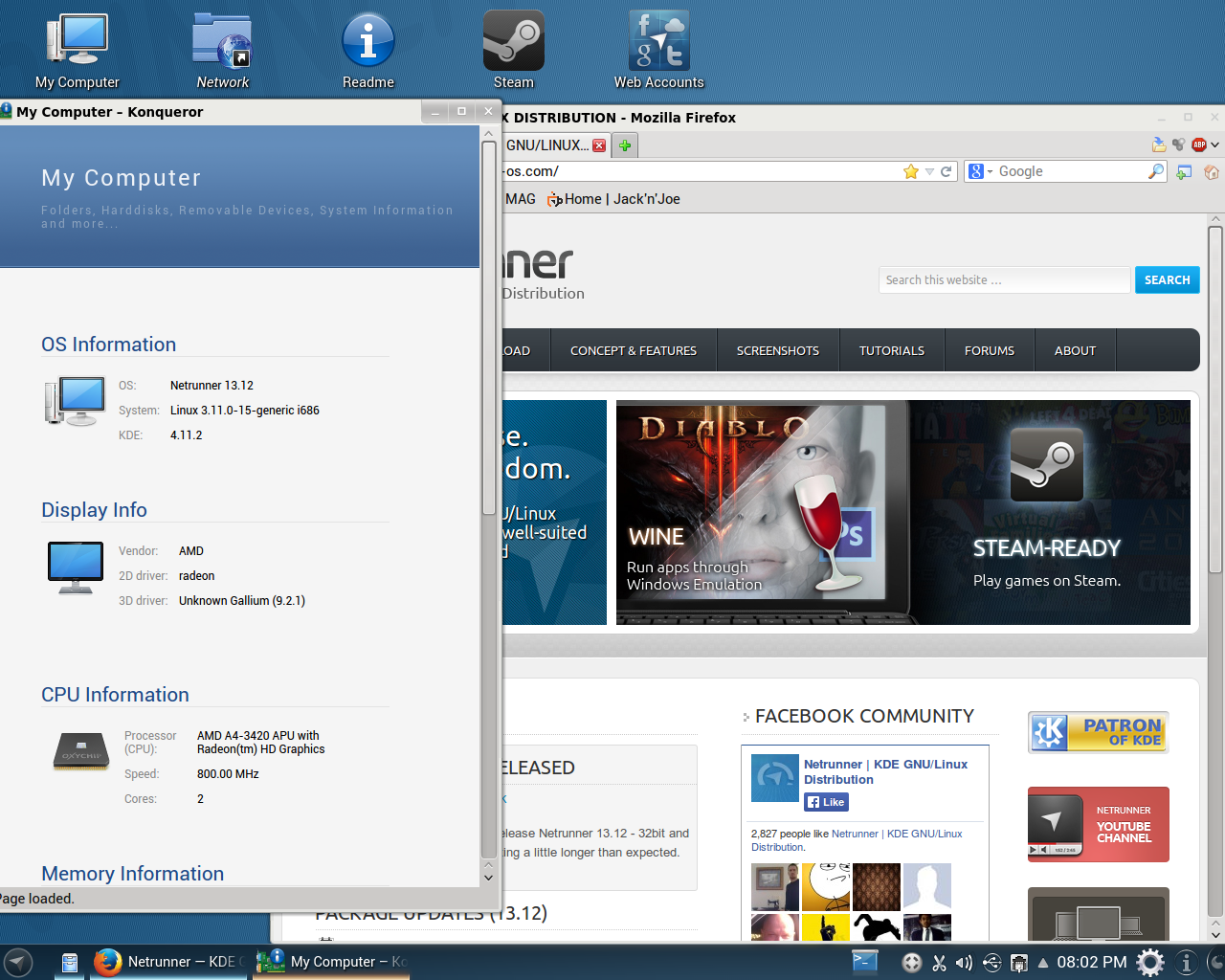Open the CONCEPT & FEATURES menu

[634, 351]
